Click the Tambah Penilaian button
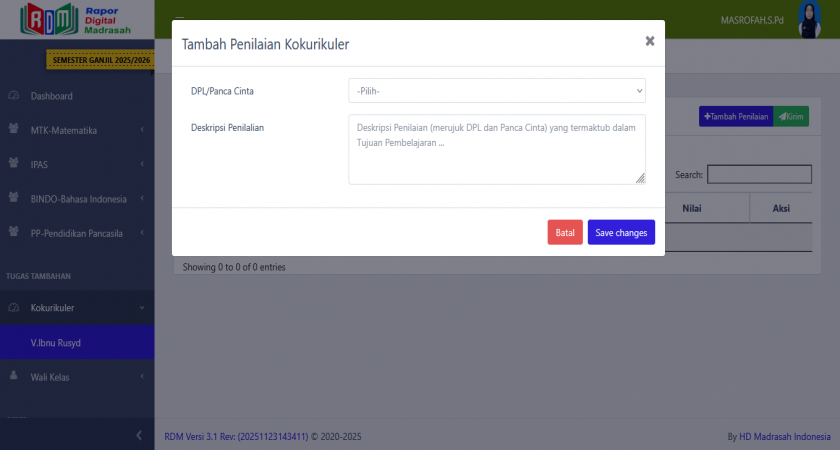 click(735, 117)
